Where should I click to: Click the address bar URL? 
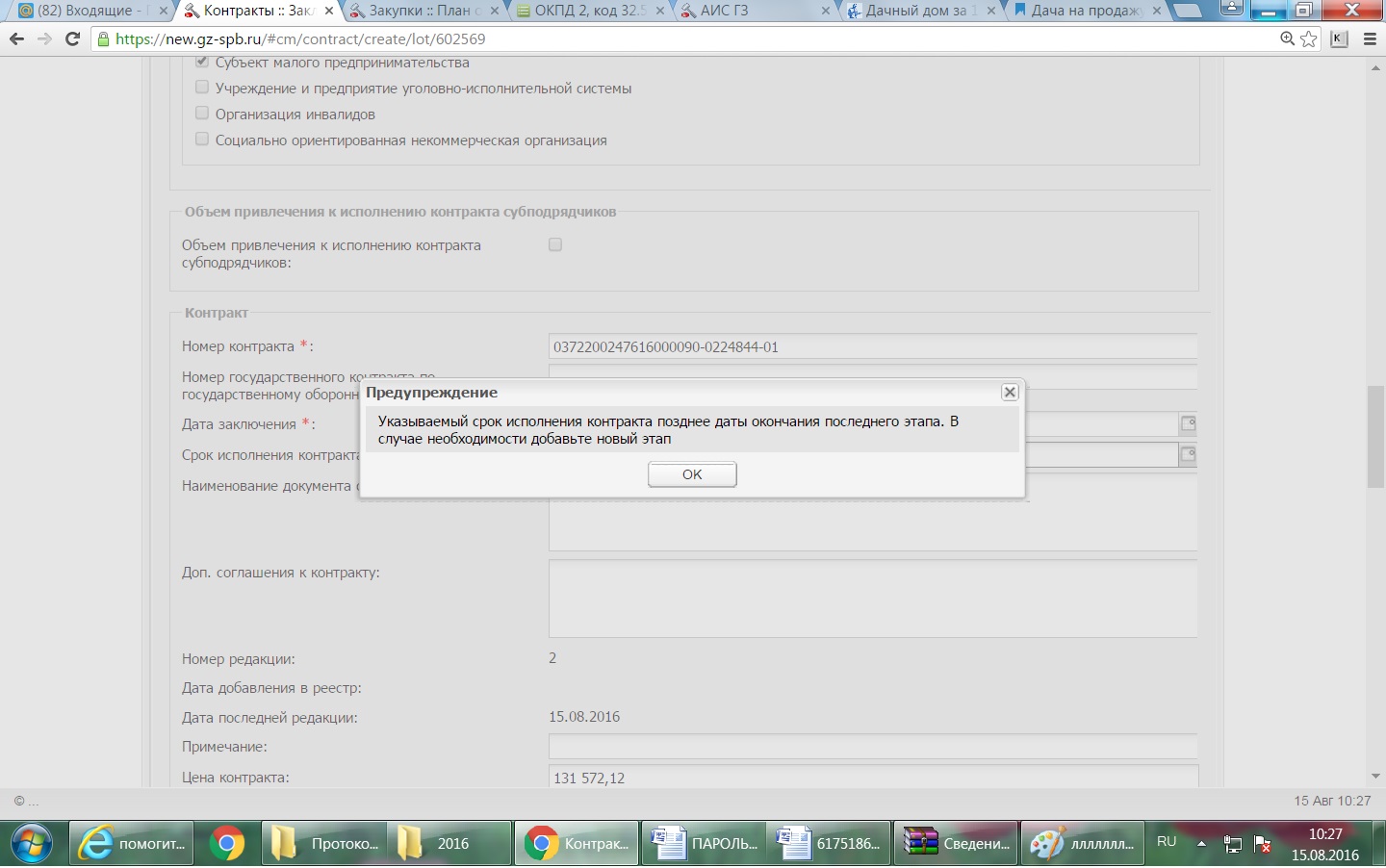point(300,39)
